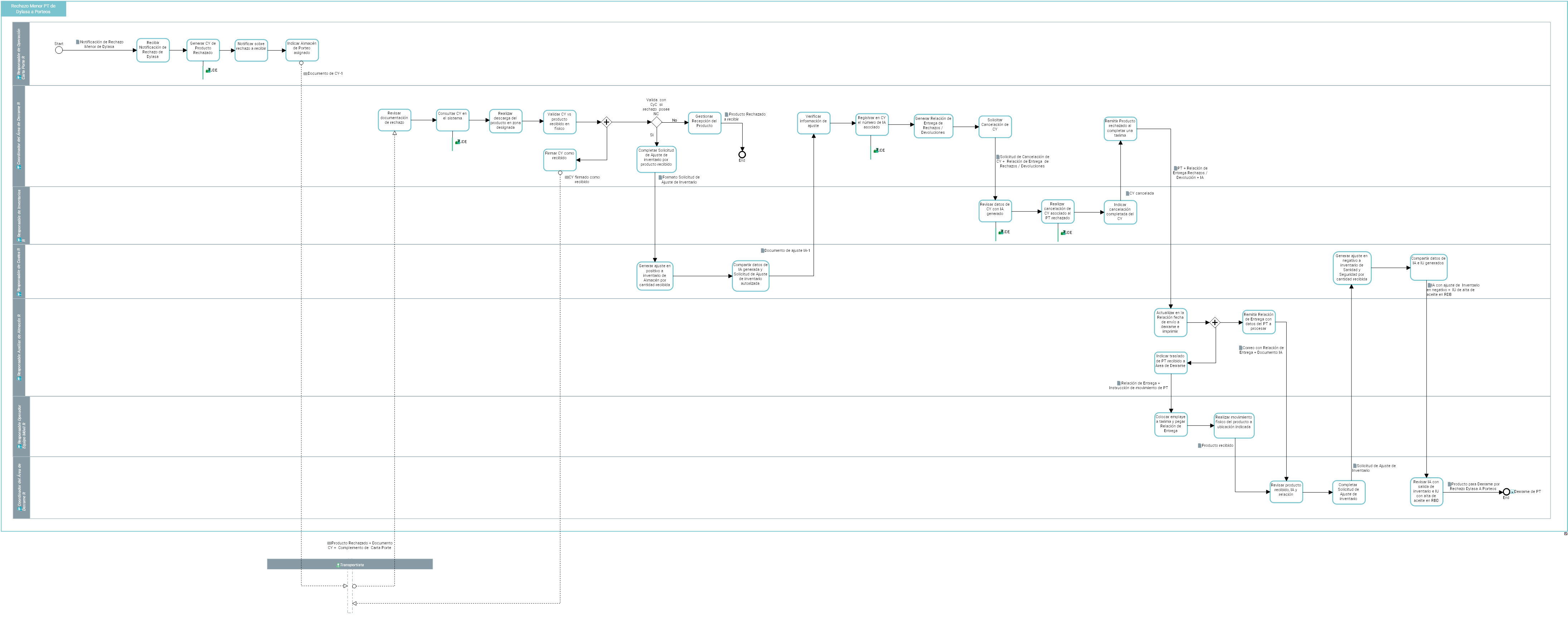Image resolution: width=1568 pixels, height=617 pixels.
Task: Select task Notificar sobre rechazo a recibir
Action: pos(251,50)
